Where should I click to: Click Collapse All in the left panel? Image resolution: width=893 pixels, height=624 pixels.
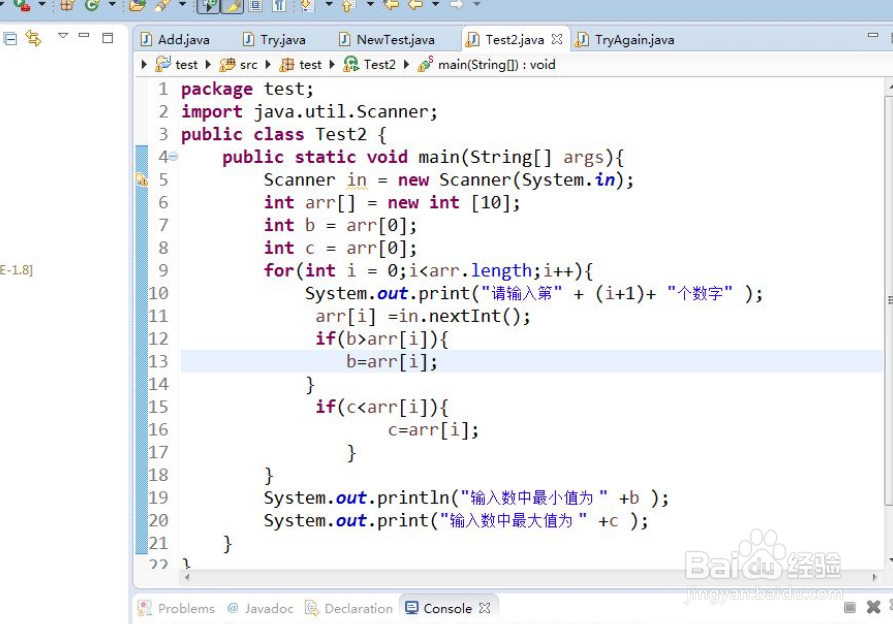(10, 39)
